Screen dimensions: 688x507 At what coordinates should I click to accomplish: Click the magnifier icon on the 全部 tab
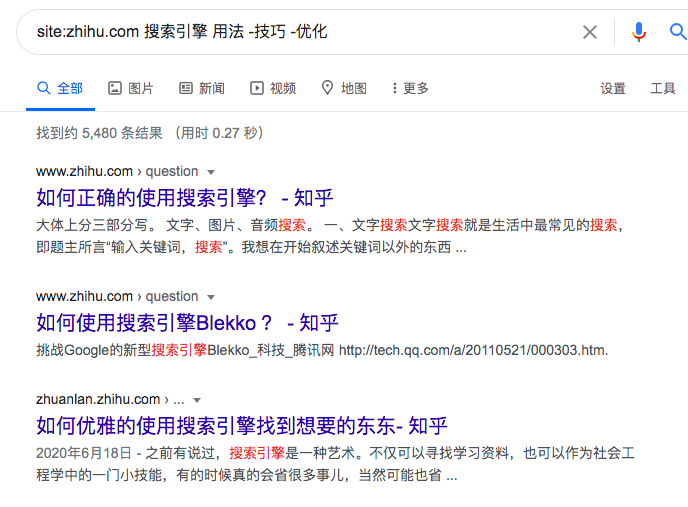point(43,88)
